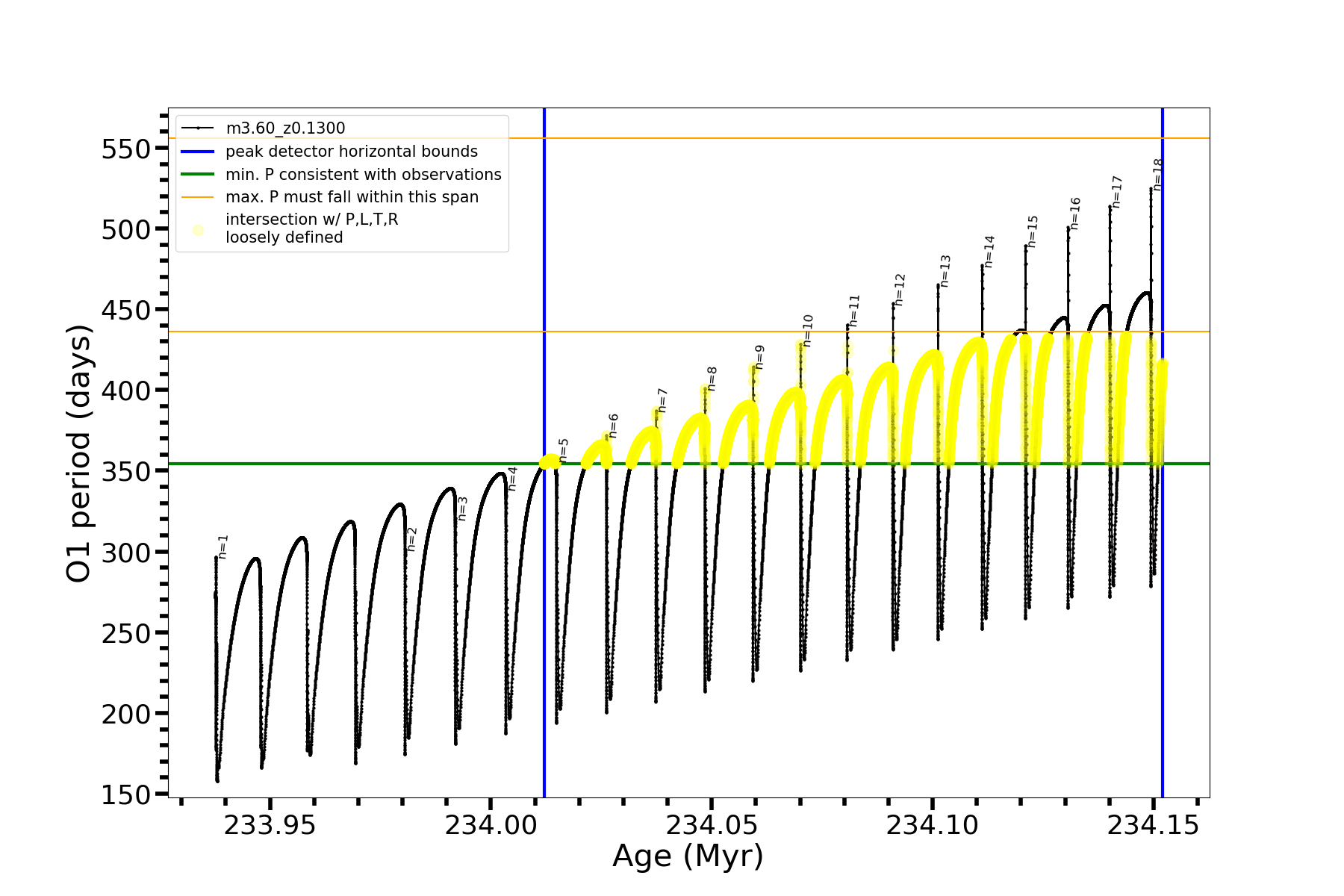Click the n=18 peak annotation
The height and width of the screenshot is (896, 1344).
point(1158,174)
